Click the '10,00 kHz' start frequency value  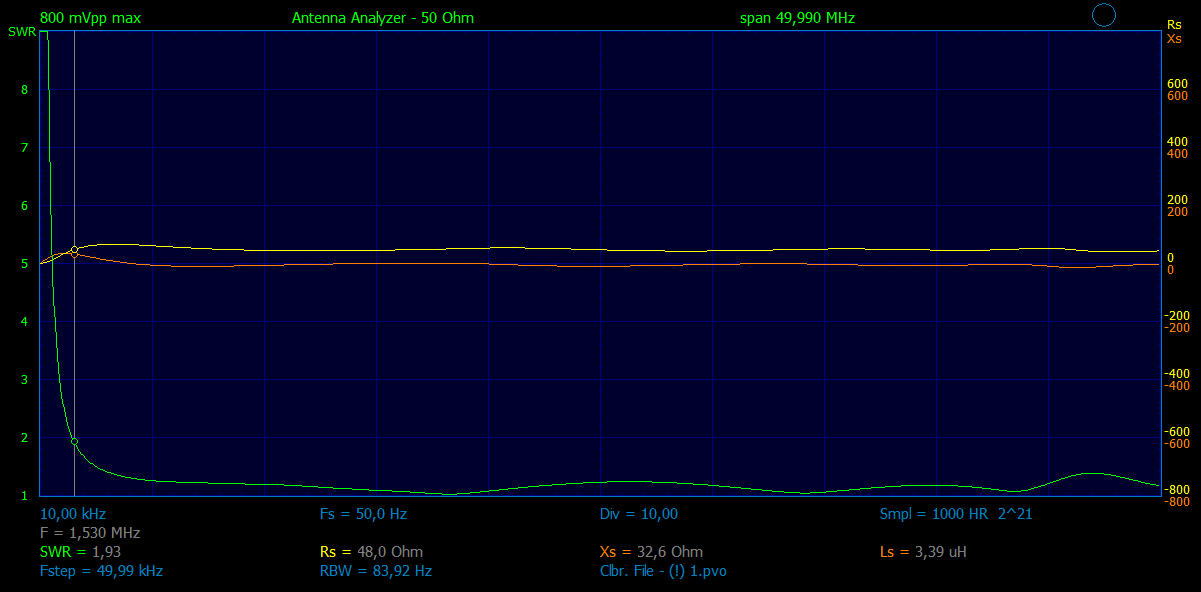73,514
